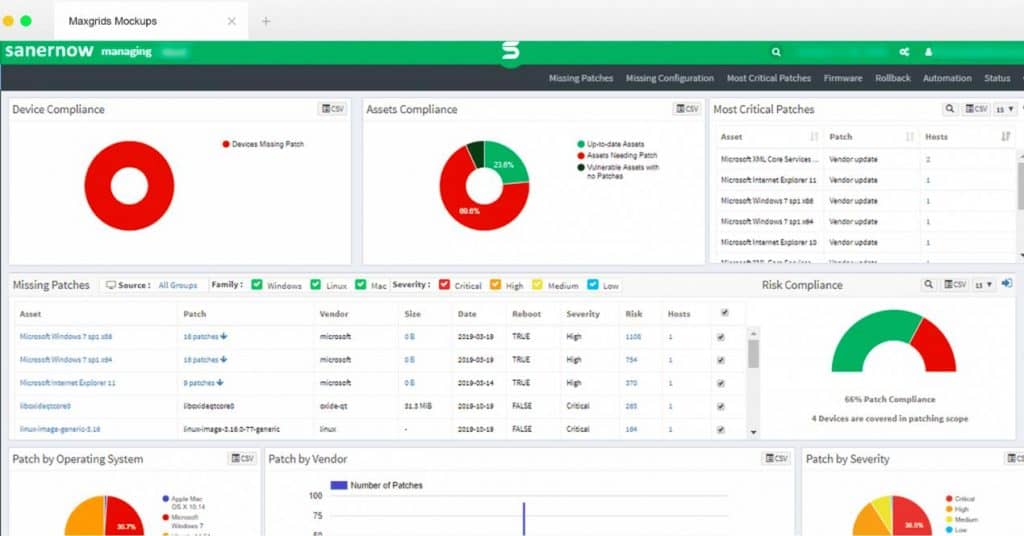Open the Rollback menu item
The height and width of the screenshot is (536, 1024).
click(x=893, y=78)
